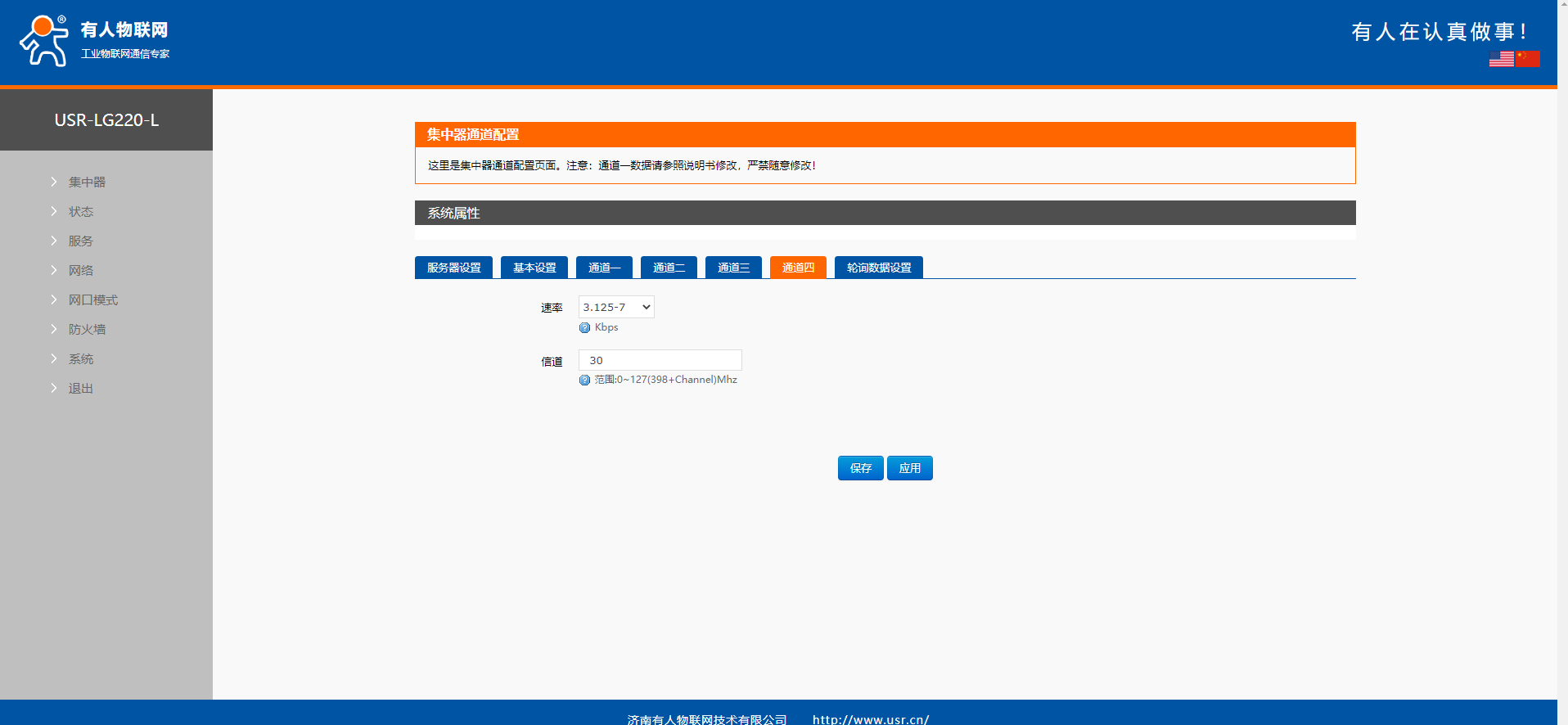Switch to the 服务器设置 tab
The image size is (1568, 725).
pos(453,268)
